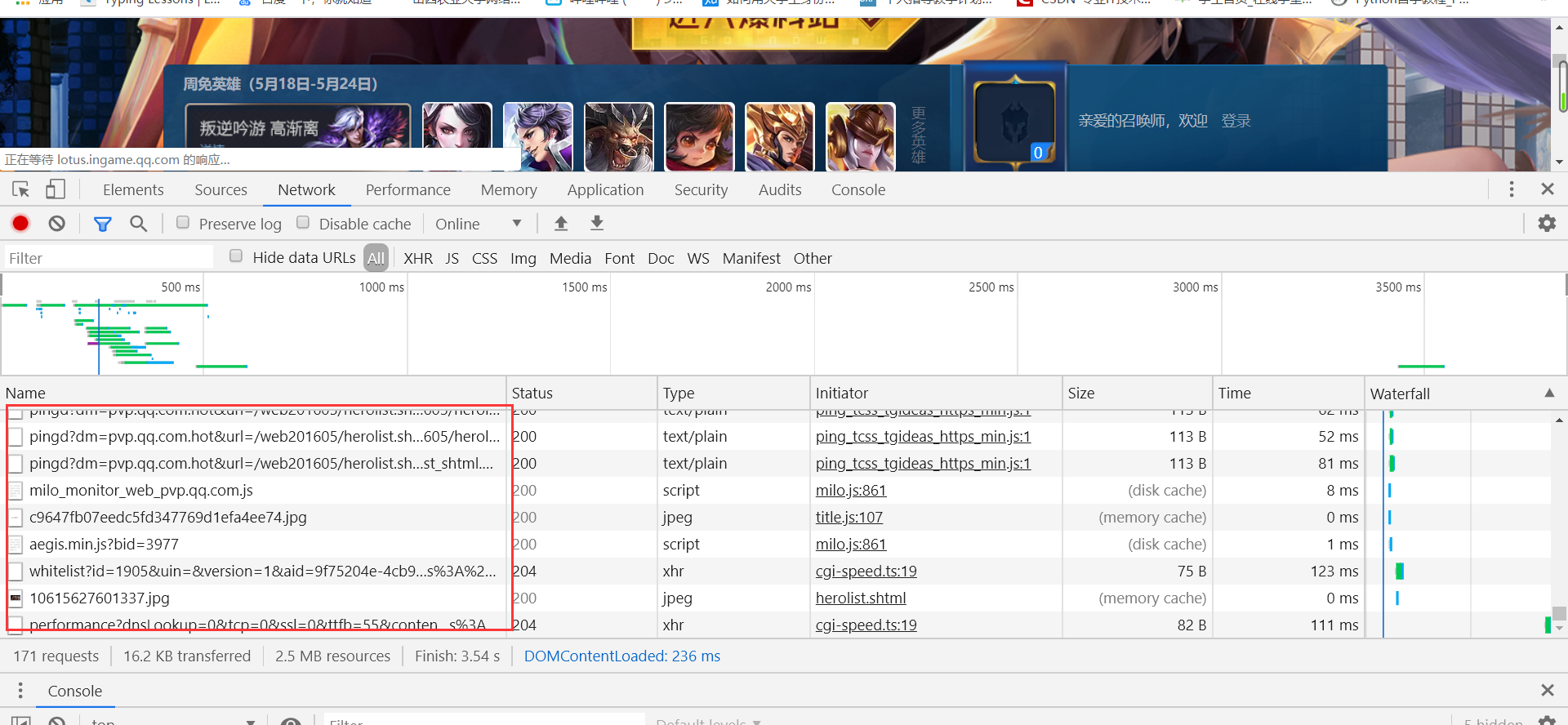
Task: Toggle Waterfall column sort arrow
Action: (x=1549, y=393)
